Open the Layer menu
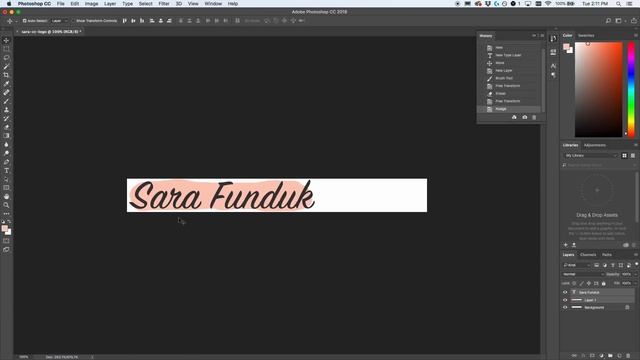 [110, 4]
